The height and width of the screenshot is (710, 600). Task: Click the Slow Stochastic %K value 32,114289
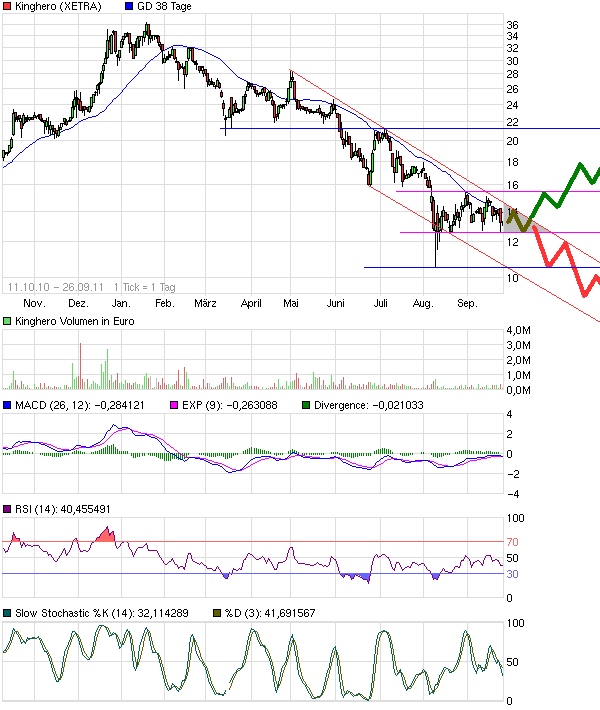[163, 613]
